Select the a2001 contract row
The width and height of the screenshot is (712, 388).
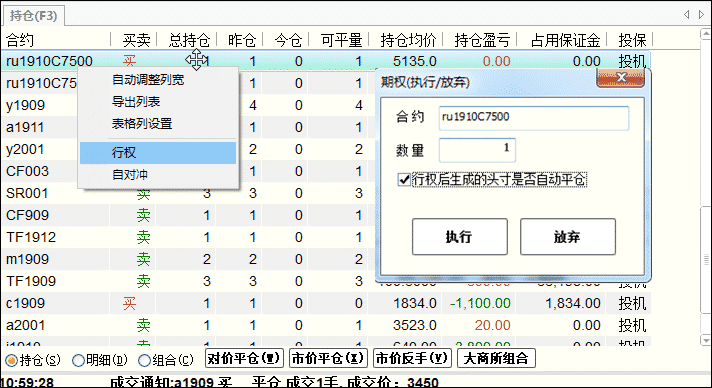326,325
